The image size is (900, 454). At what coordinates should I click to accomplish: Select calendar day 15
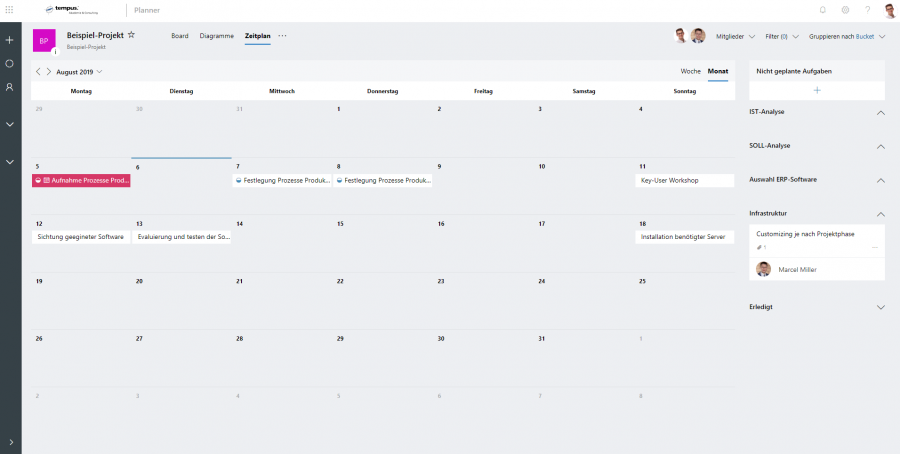click(x=383, y=243)
